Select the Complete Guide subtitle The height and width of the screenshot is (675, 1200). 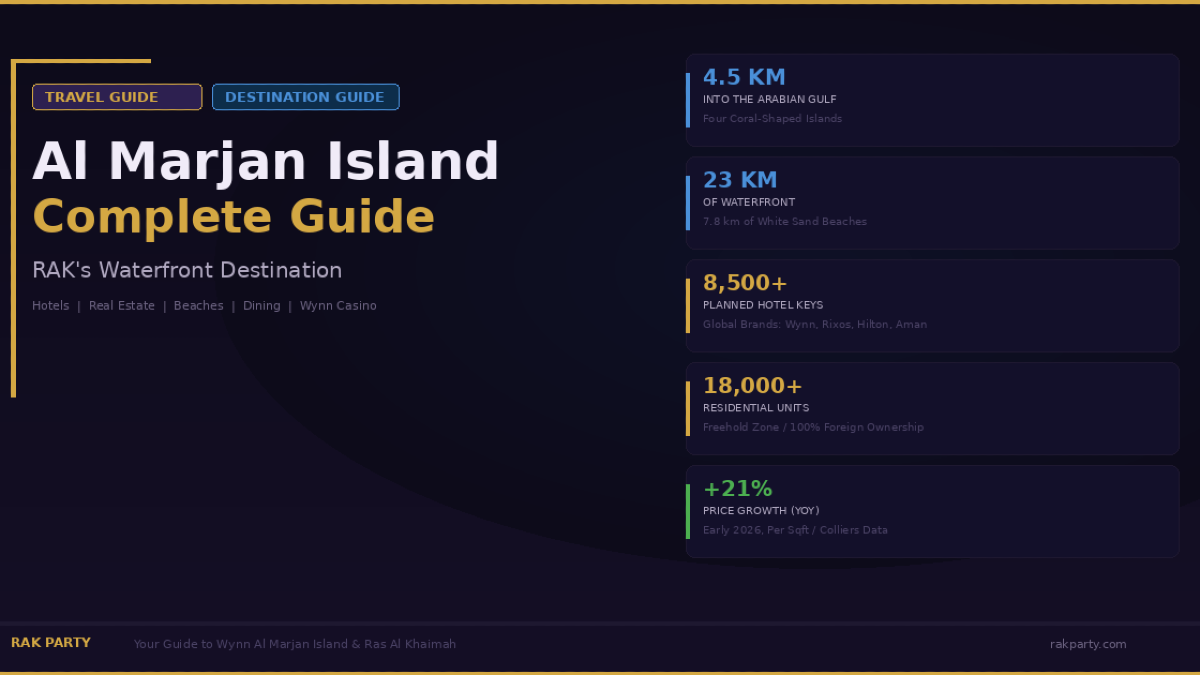[x=234, y=217]
